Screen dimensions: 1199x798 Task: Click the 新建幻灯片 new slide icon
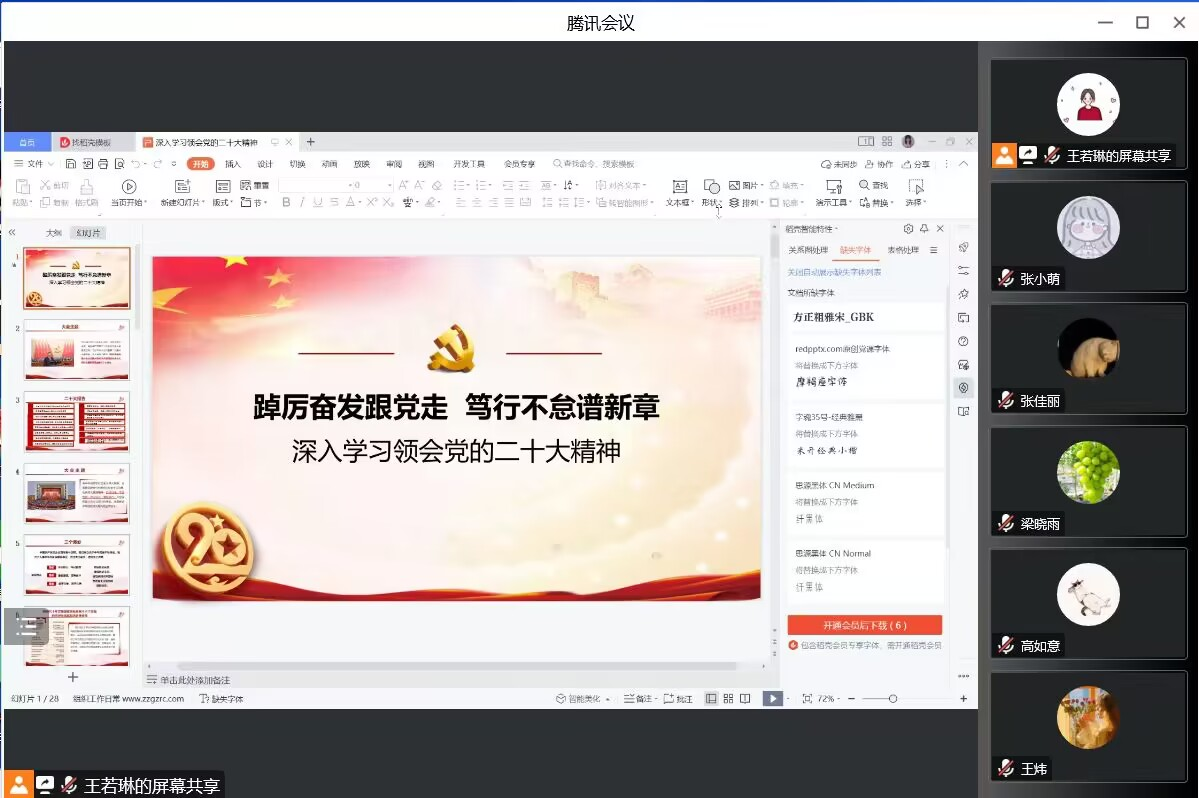[182, 187]
